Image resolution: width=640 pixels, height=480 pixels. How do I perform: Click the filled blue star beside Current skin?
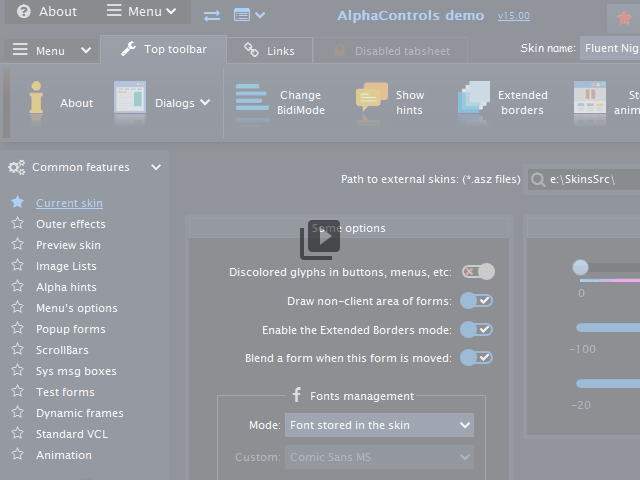(18, 202)
